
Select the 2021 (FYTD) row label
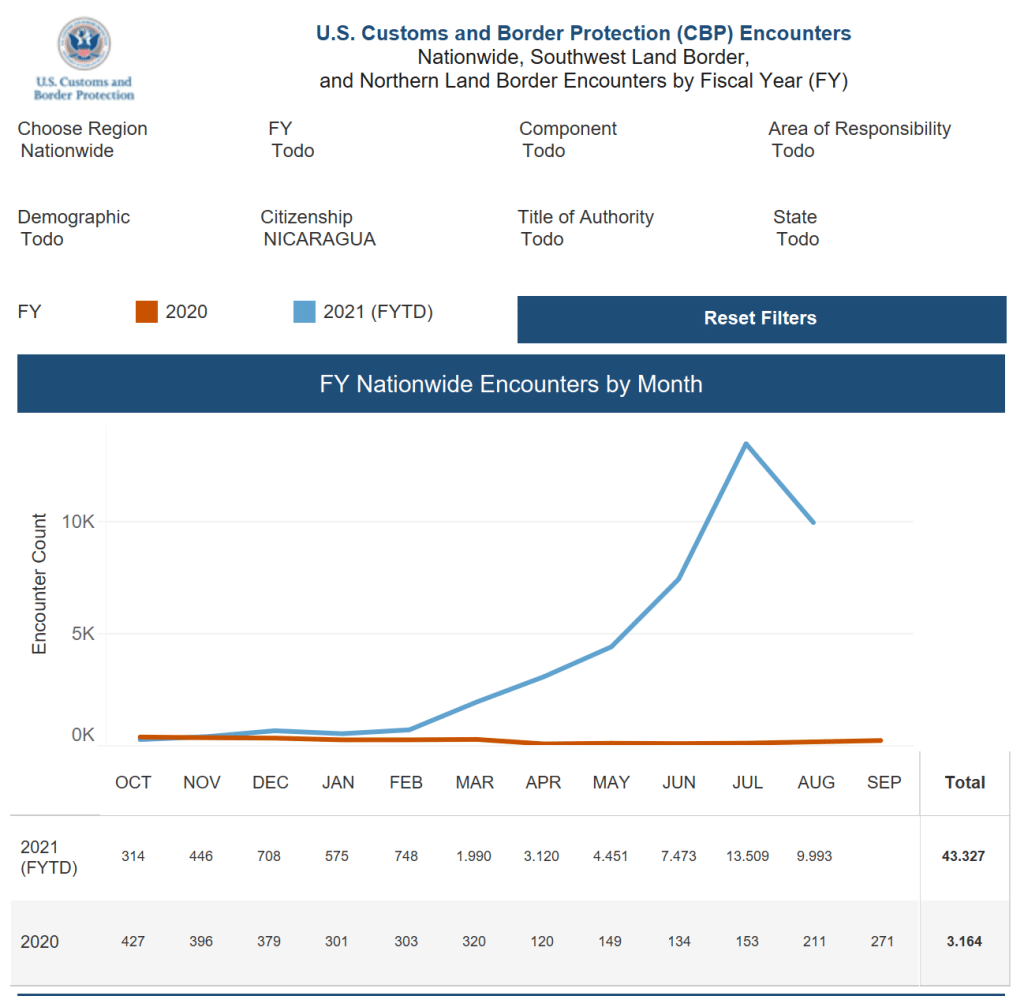[x=48, y=857]
